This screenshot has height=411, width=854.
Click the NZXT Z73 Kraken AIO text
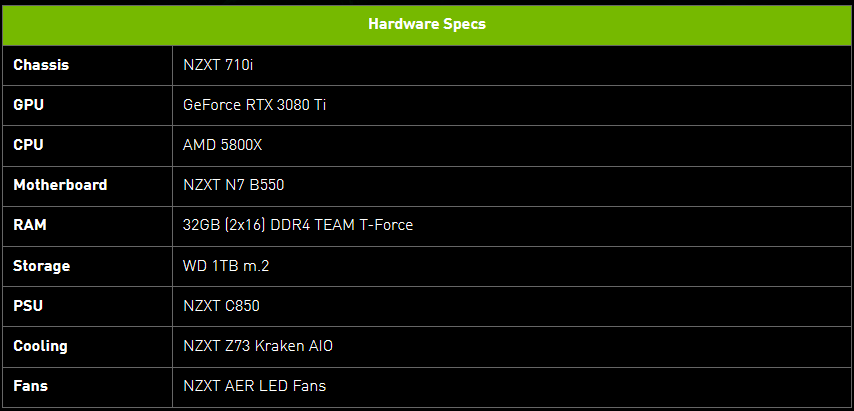coord(258,346)
